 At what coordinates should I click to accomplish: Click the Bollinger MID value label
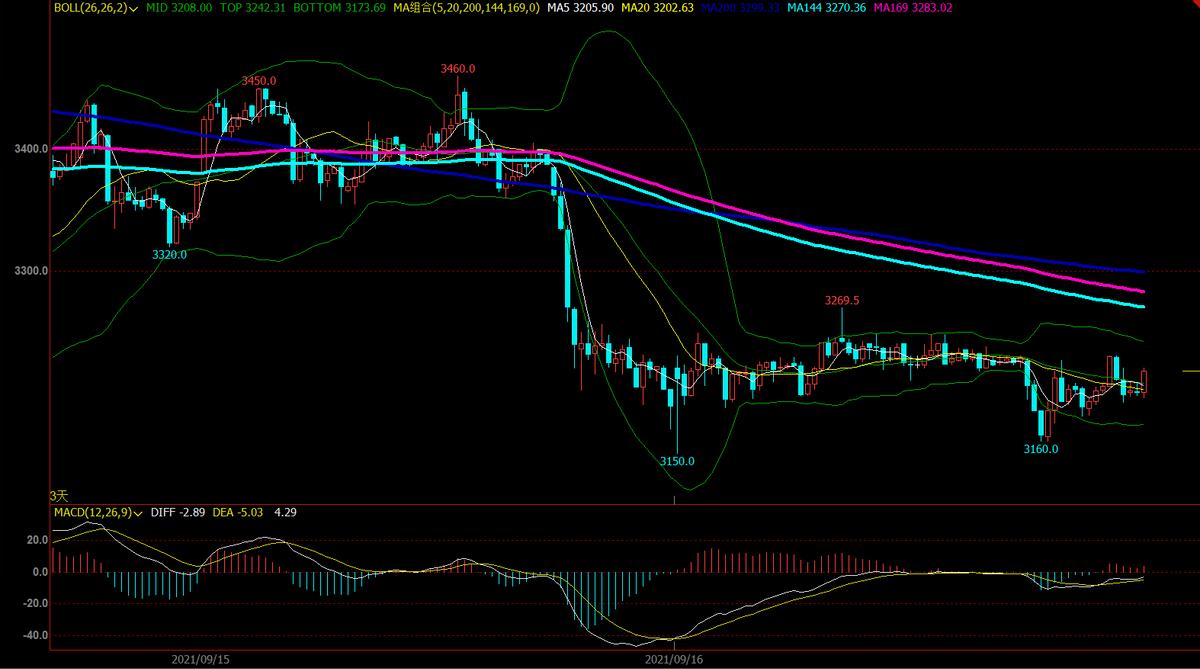pyautogui.click(x=183, y=8)
